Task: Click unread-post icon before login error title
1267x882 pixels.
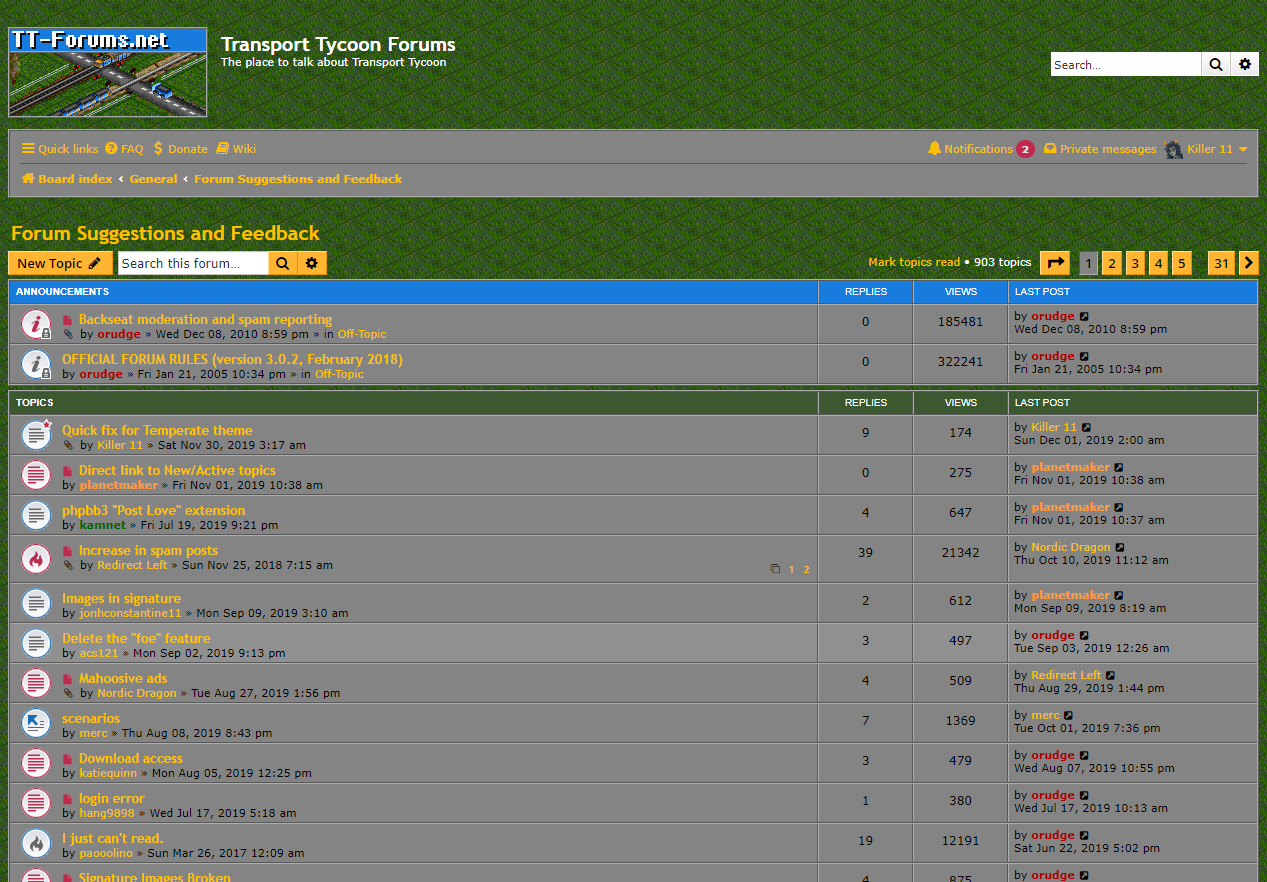Action: click(x=68, y=799)
